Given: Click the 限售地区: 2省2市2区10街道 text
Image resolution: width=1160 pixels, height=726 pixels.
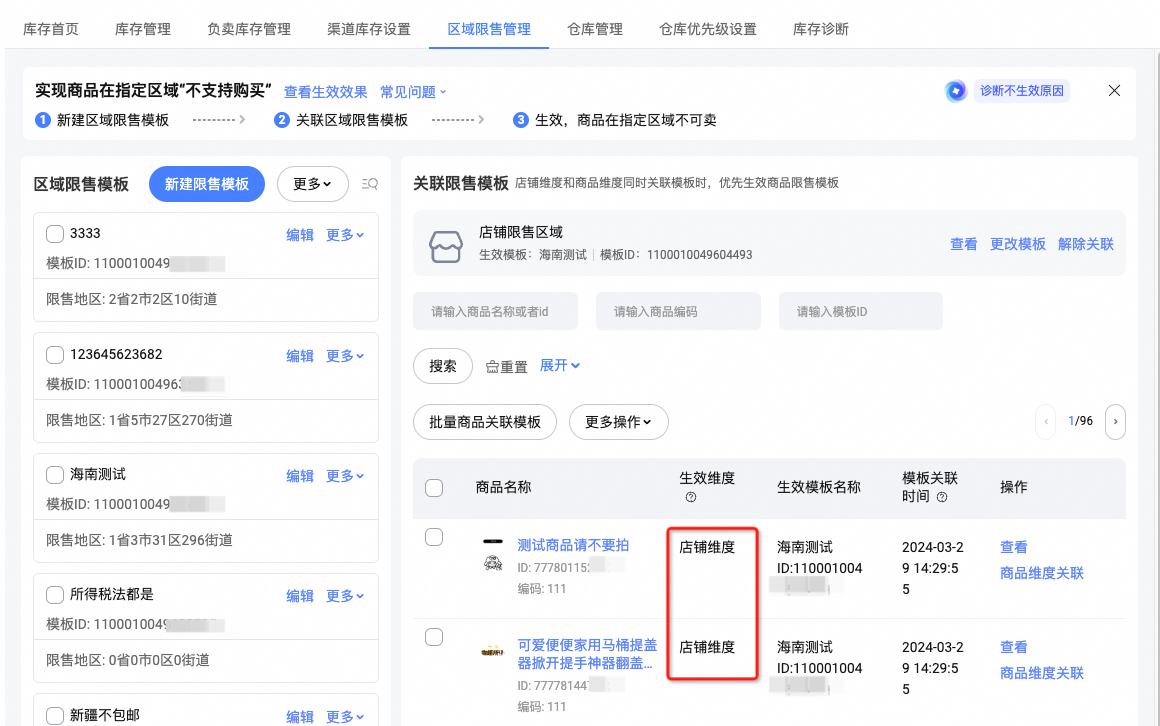Looking at the screenshot, I should coord(132,299).
